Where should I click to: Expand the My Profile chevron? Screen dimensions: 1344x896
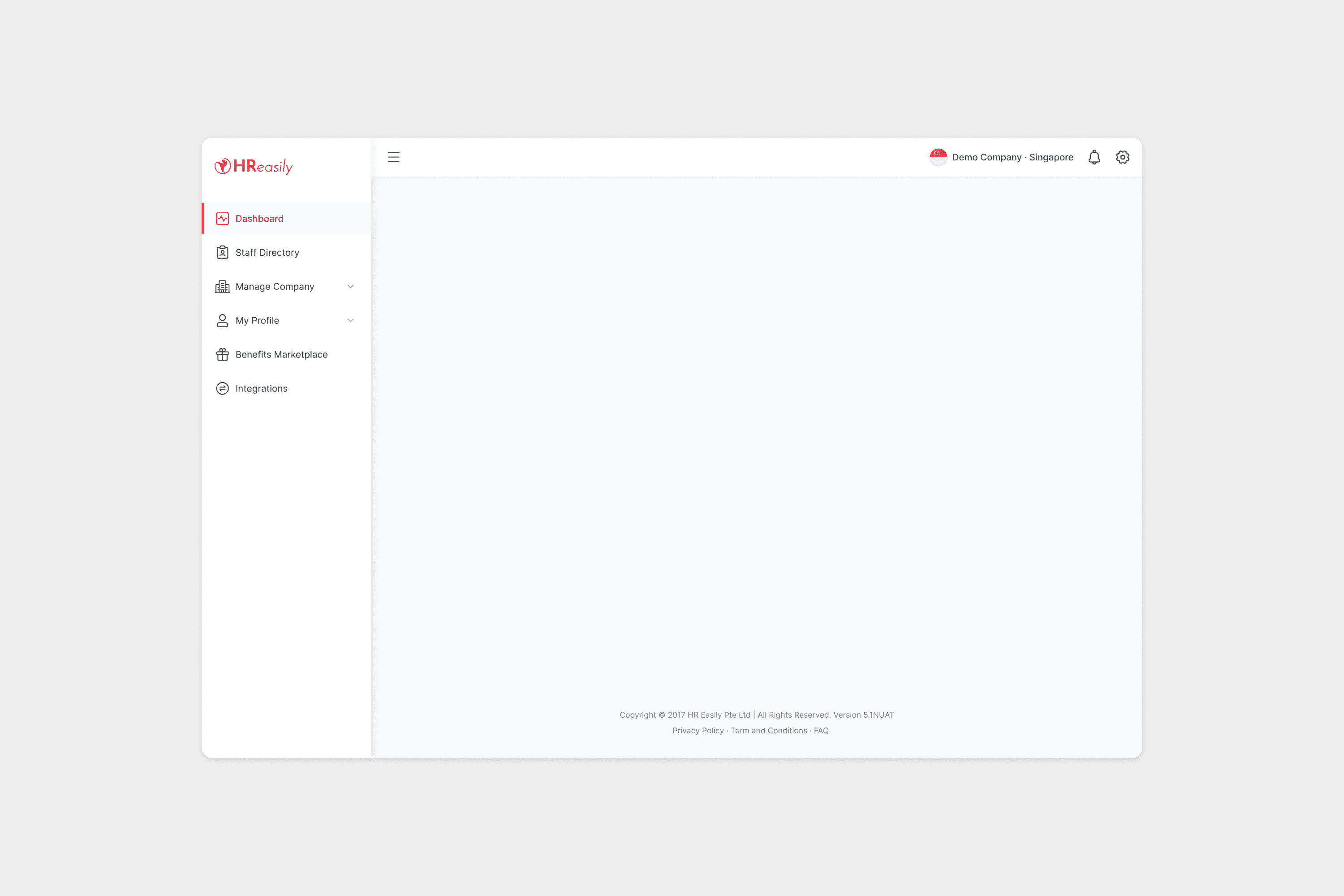tap(350, 321)
